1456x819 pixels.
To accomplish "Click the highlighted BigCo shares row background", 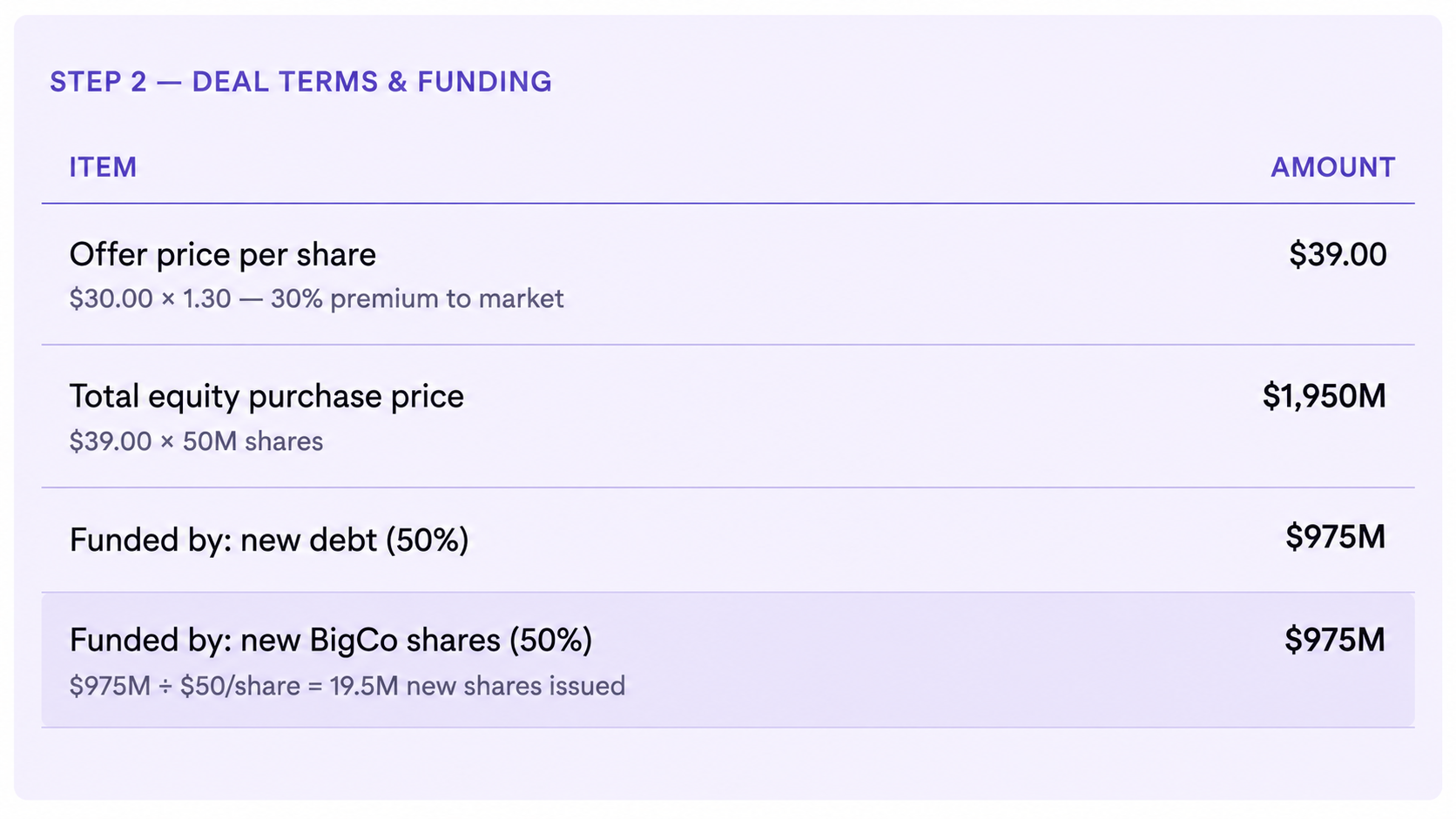I will (x=728, y=660).
